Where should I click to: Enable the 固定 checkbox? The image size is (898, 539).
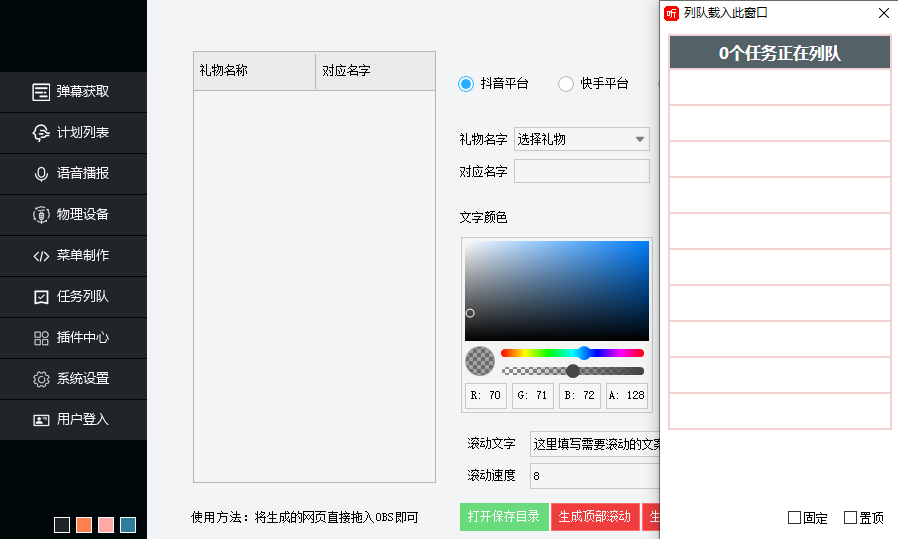(x=795, y=518)
